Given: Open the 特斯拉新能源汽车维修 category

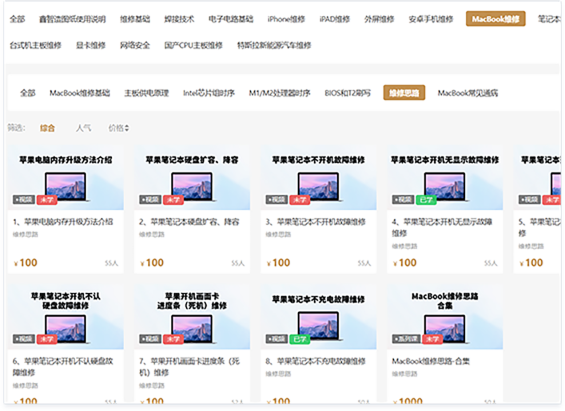Looking at the screenshot, I should tap(274, 45).
